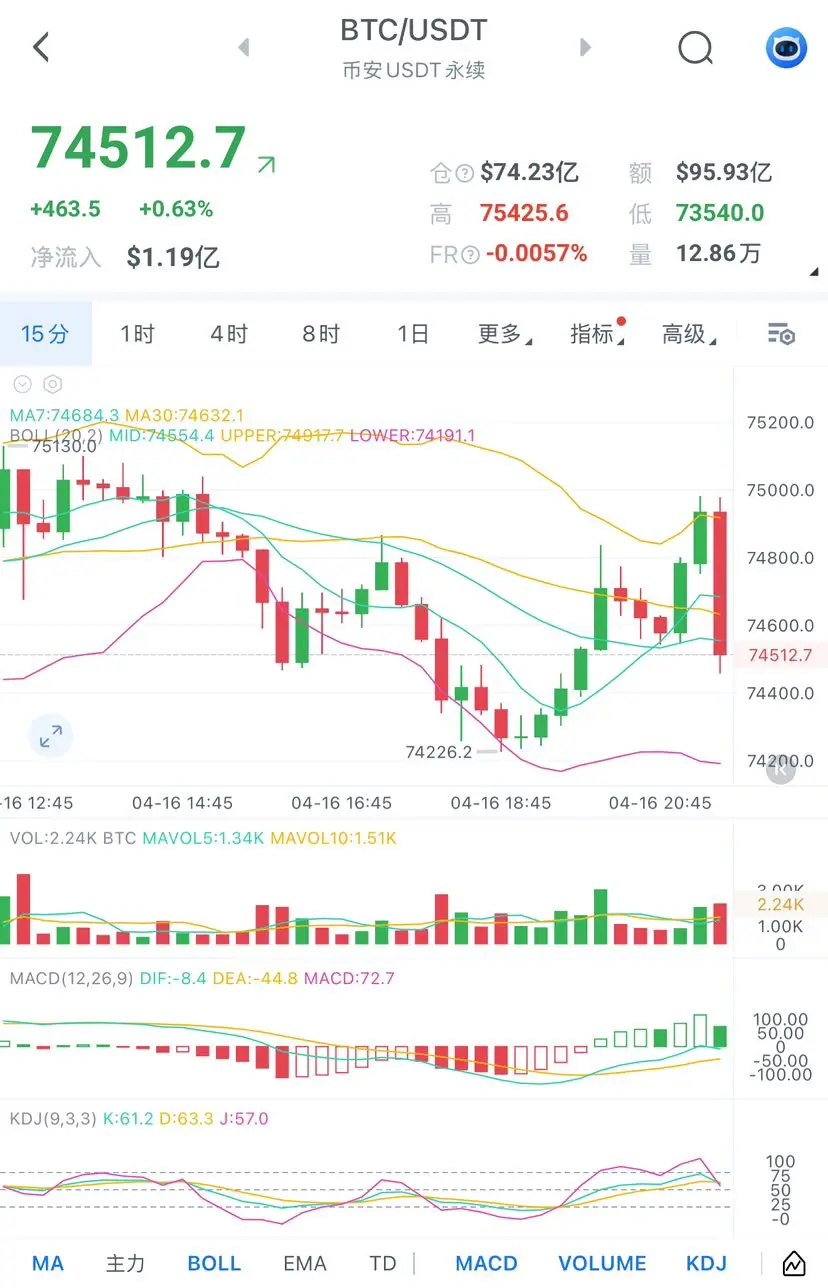The width and height of the screenshot is (828, 1288).
Task: Tap the 净流入 $1.19亿 value
Action: point(173,257)
